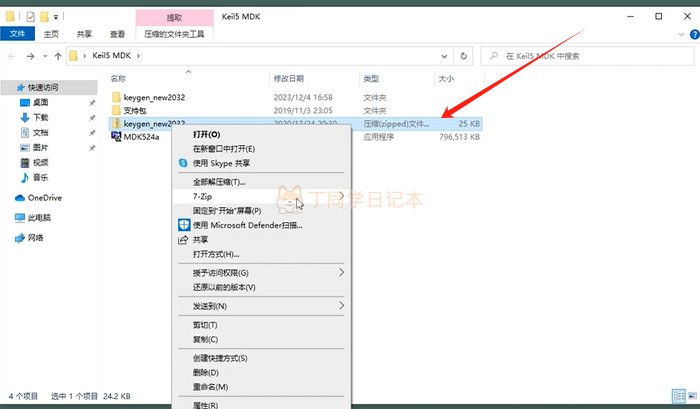Screen dimensions: 700x409
Task: Click the forward navigation arrow
Action: pos(30,56)
